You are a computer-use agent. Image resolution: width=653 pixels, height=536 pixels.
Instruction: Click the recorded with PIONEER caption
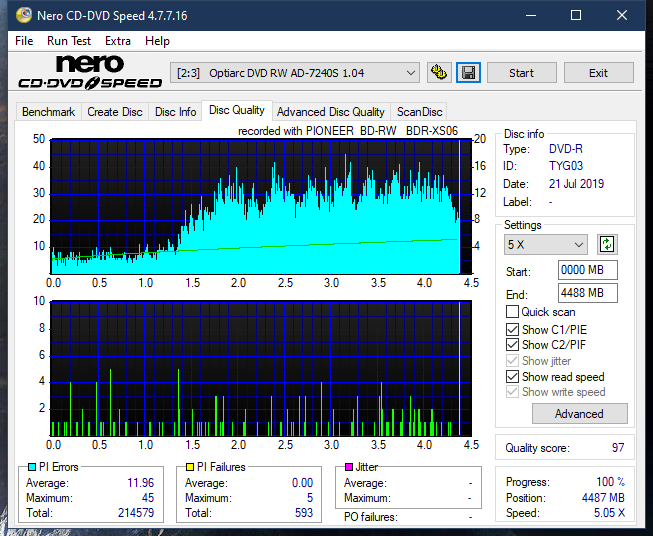[348, 131]
